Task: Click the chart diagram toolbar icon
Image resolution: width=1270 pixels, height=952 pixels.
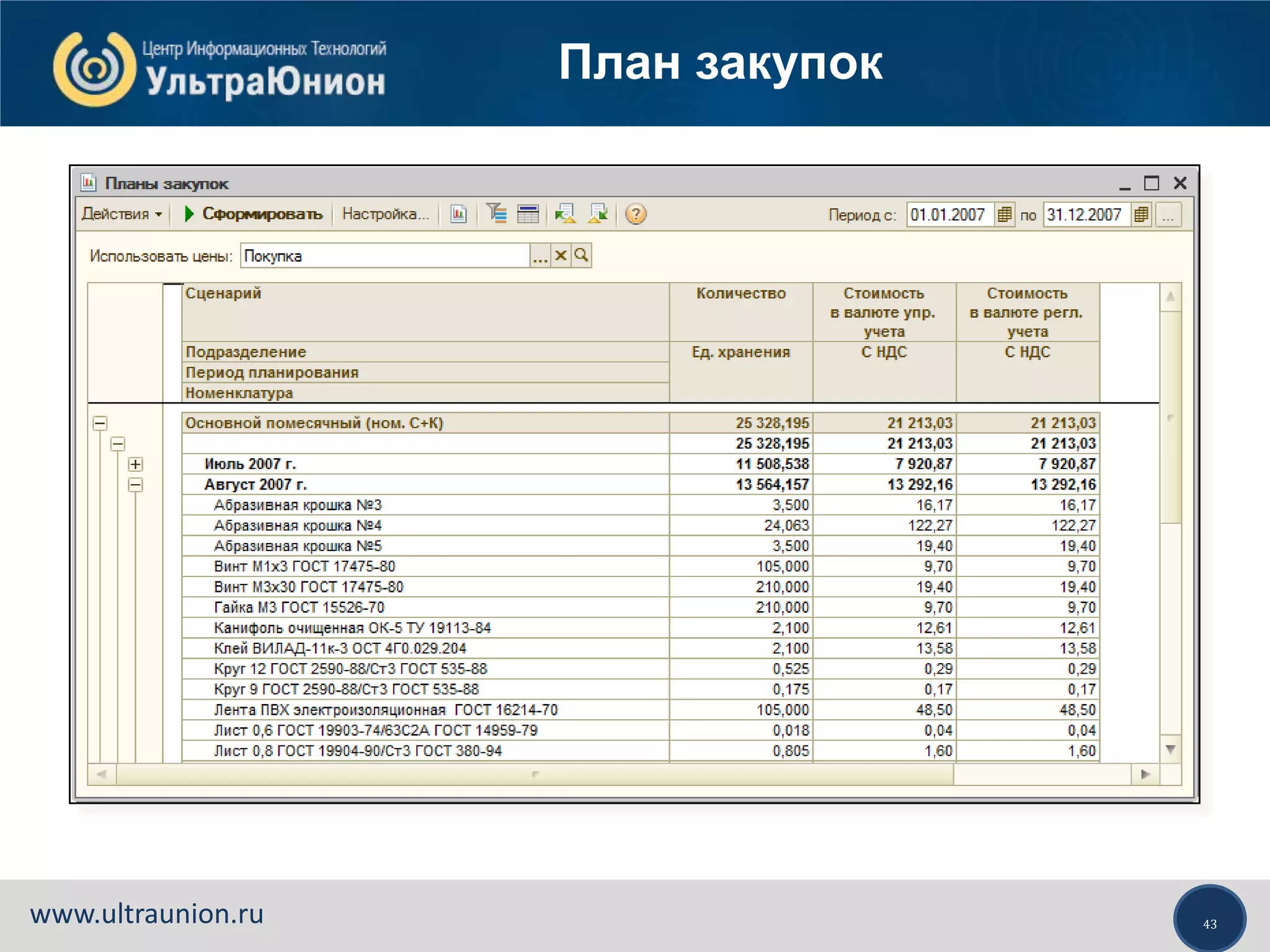Action: point(458,214)
